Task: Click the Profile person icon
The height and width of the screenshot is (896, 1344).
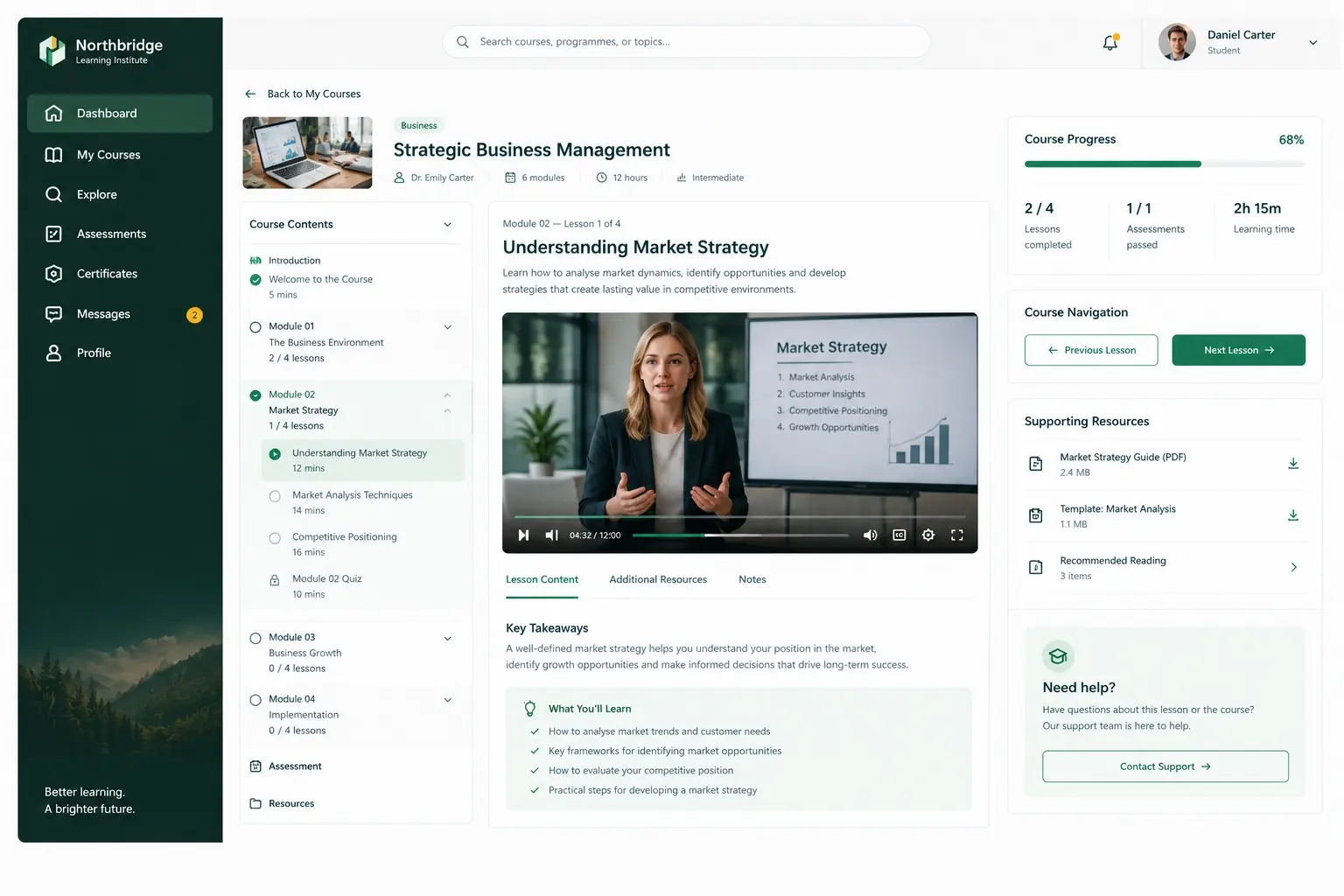Action: click(53, 353)
